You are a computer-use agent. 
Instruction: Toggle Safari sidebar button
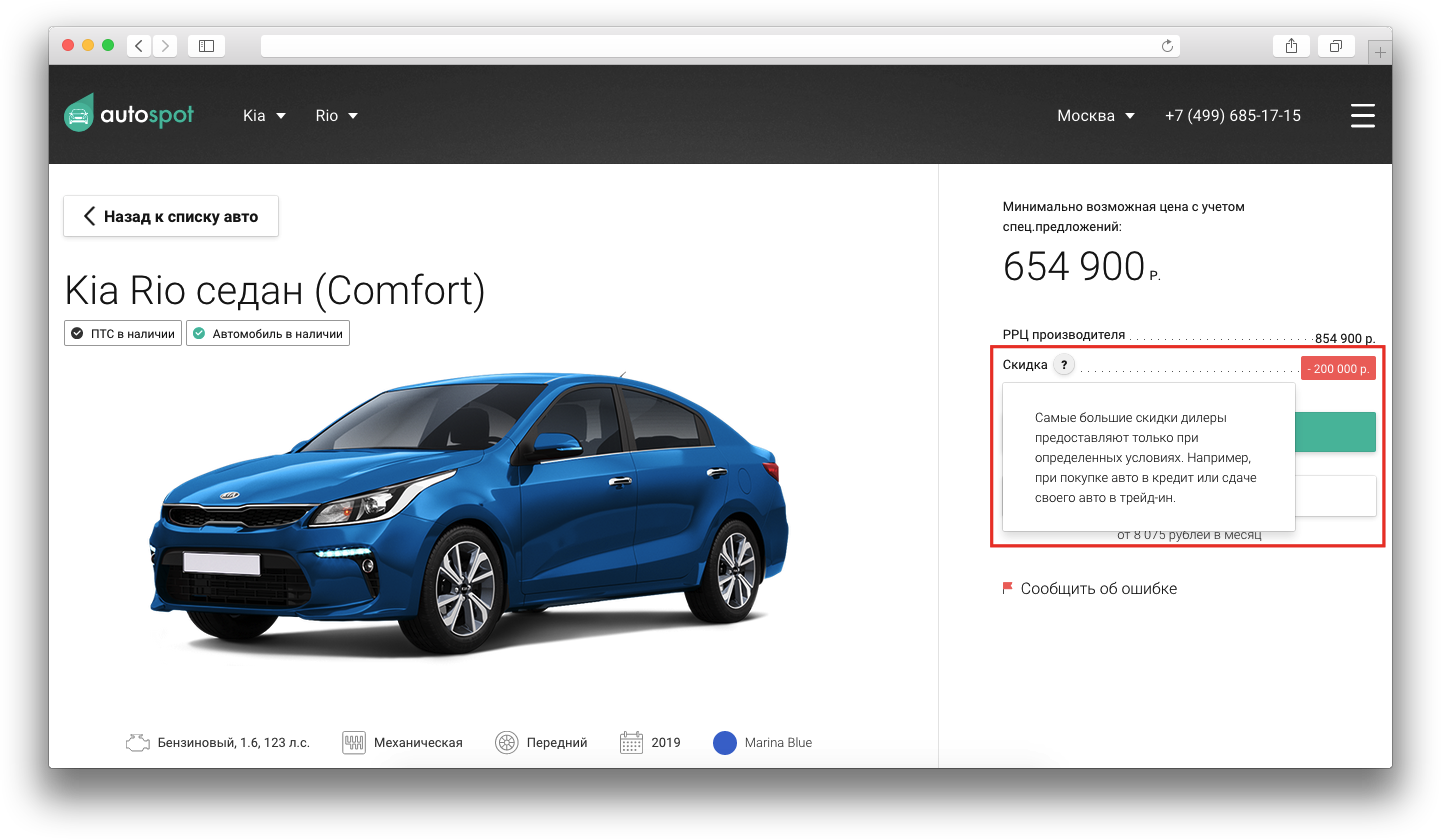[206, 46]
